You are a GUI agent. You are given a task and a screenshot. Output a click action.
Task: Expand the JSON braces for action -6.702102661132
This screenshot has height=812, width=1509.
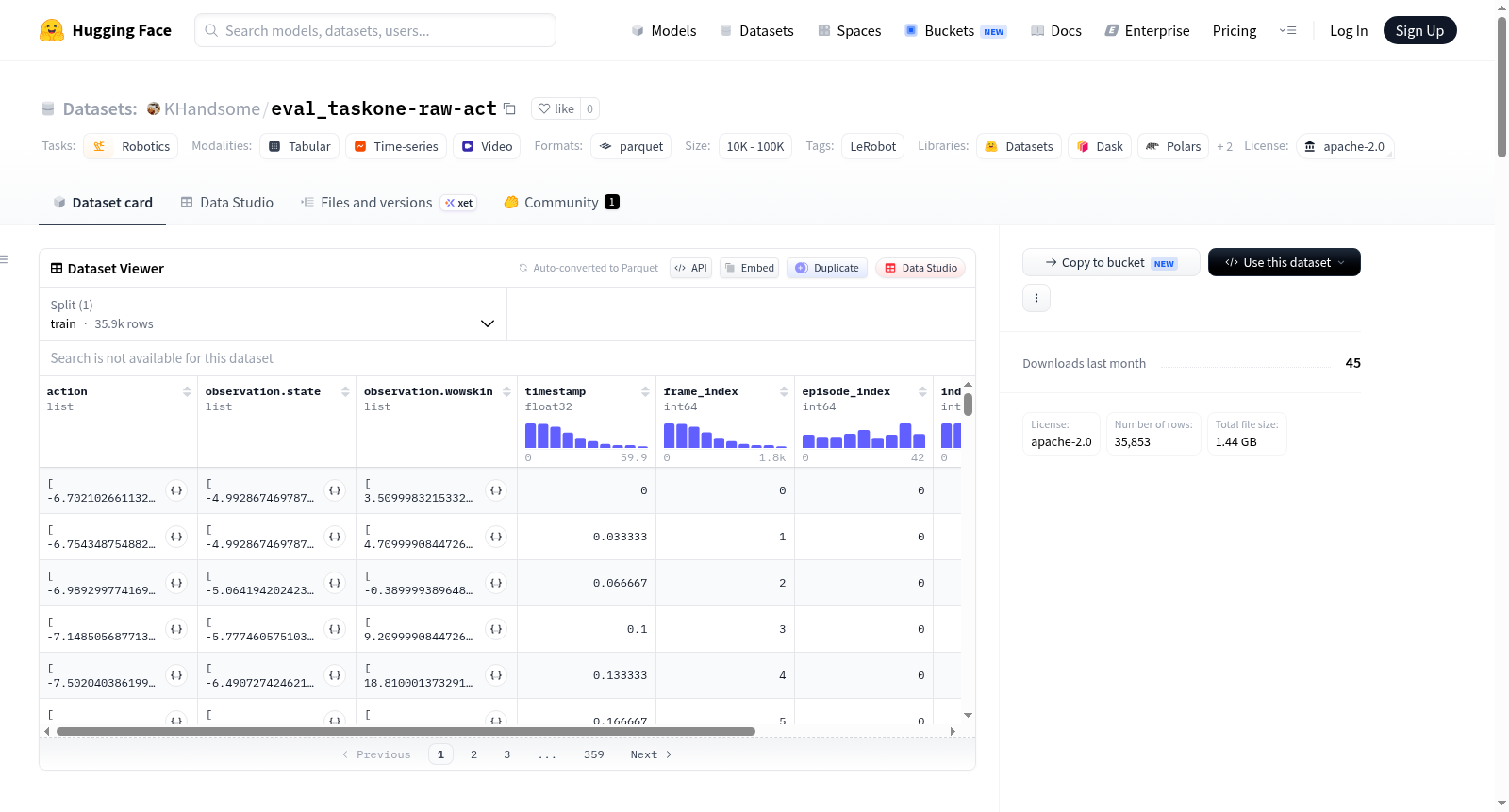pos(176,490)
